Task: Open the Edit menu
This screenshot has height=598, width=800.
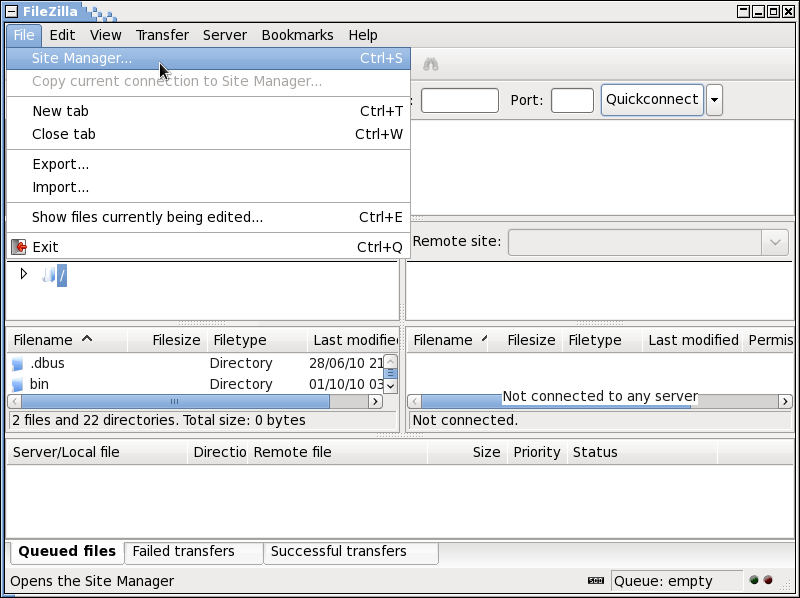Action: tap(62, 35)
